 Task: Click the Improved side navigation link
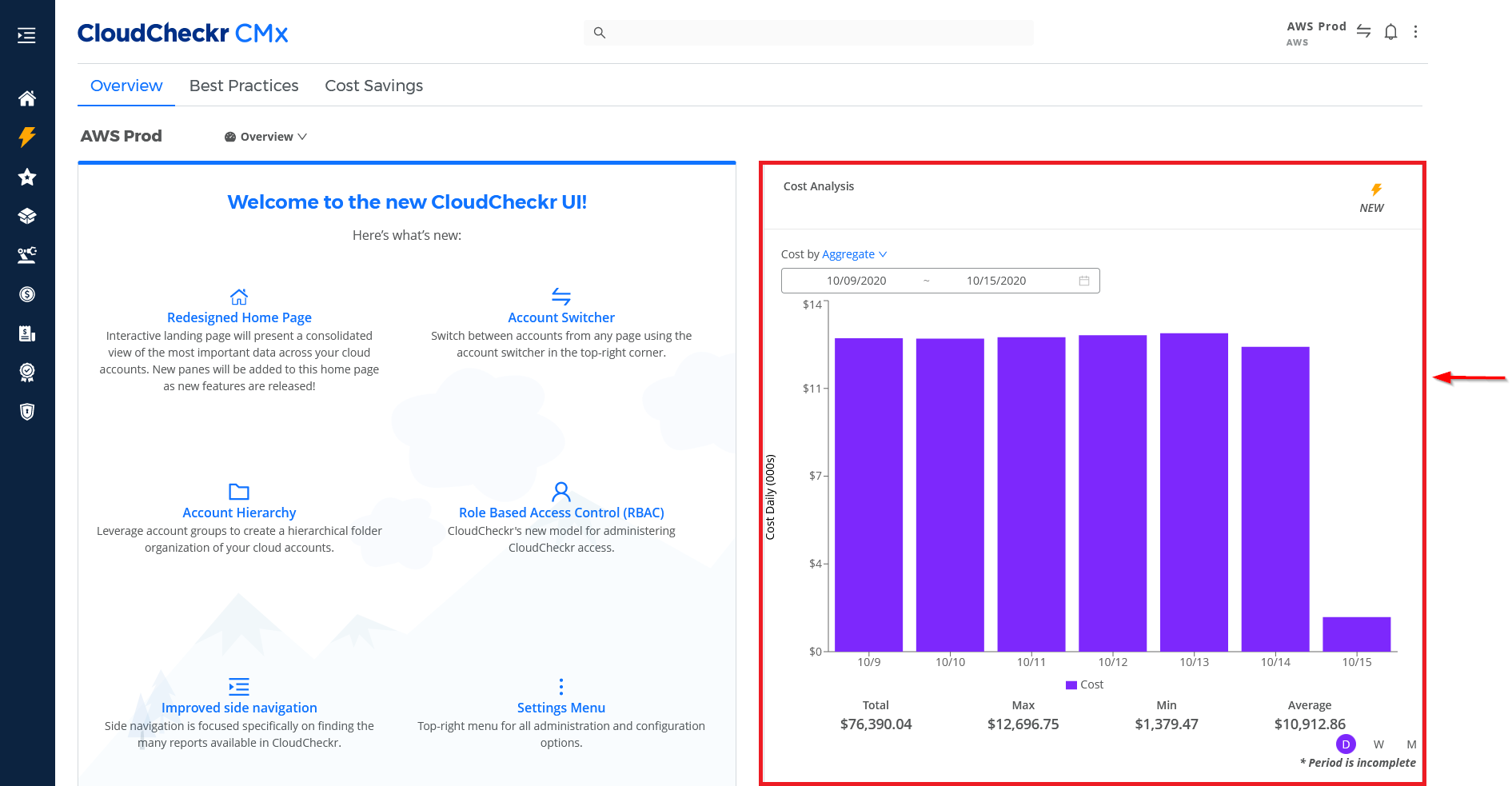click(x=239, y=708)
